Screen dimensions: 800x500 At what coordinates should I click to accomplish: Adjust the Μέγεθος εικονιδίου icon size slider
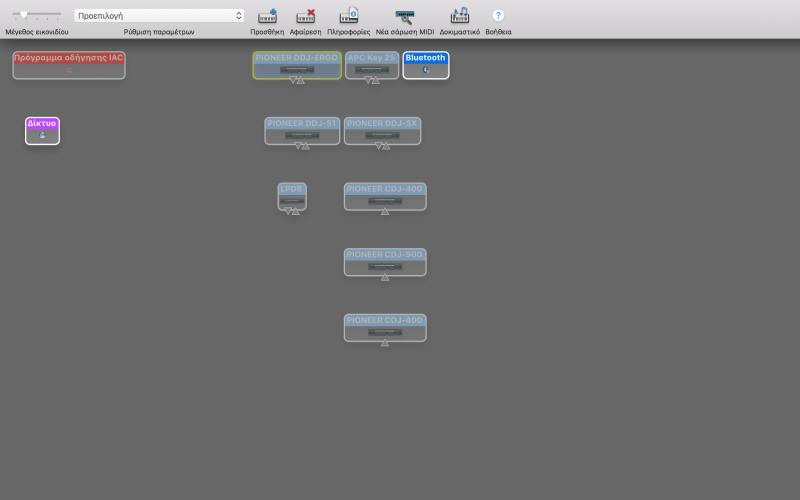(x=24, y=16)
